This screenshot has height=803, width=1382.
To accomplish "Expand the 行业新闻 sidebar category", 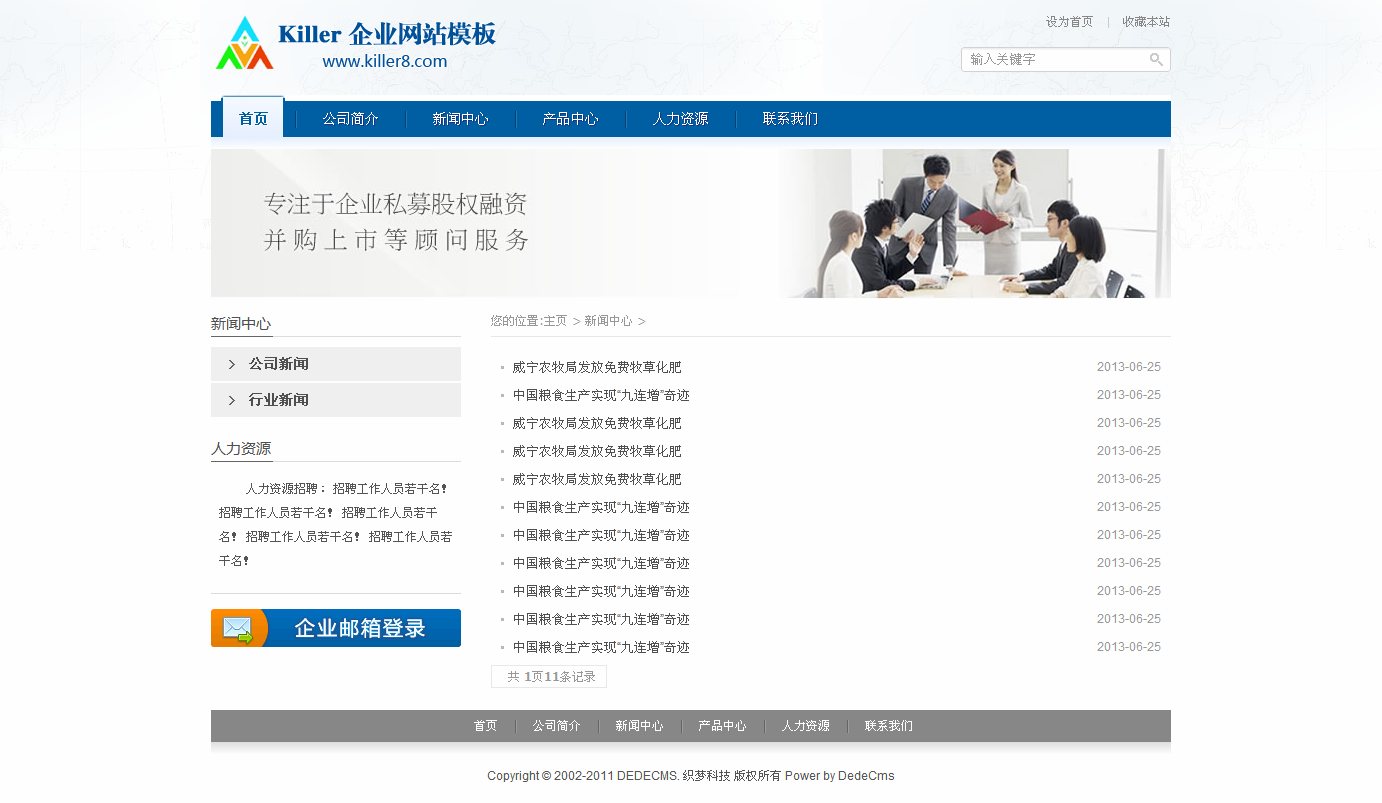I will tap(278, 400).
